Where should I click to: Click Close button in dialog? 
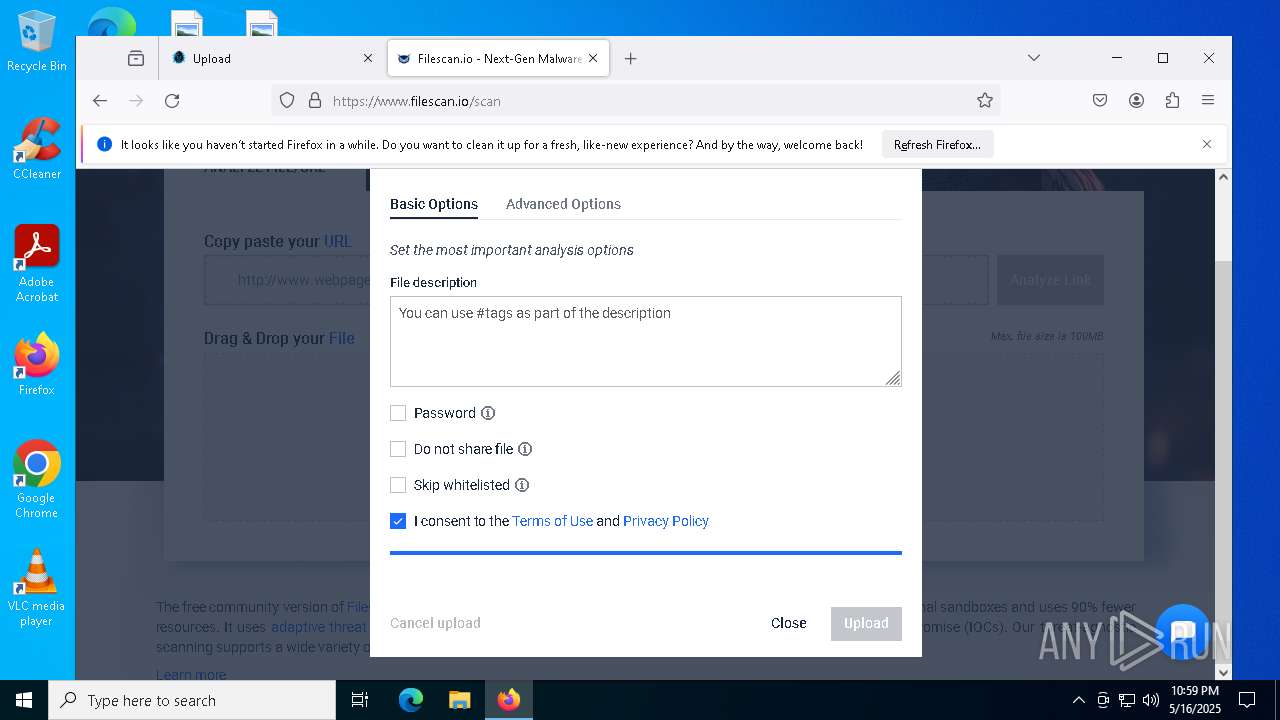(788, 623)
